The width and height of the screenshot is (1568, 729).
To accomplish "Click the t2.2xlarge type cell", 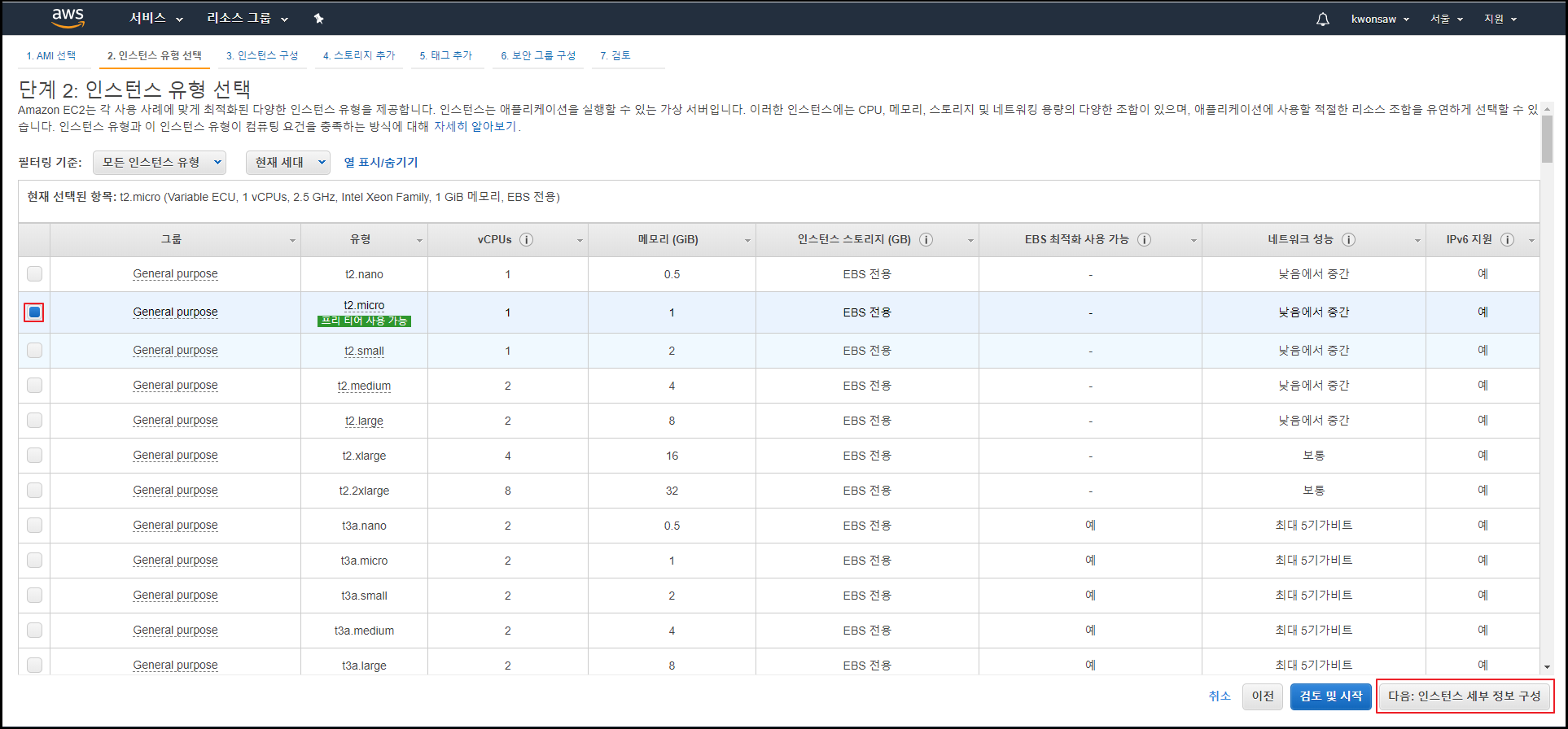I will tap(364, 491).
